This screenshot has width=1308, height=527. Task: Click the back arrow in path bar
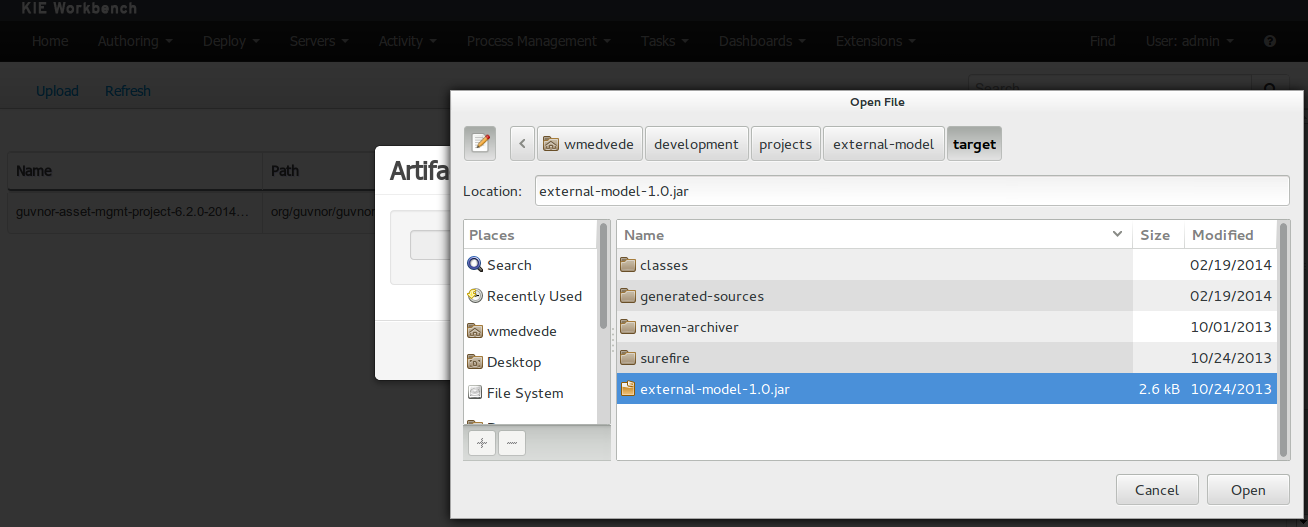522,143
